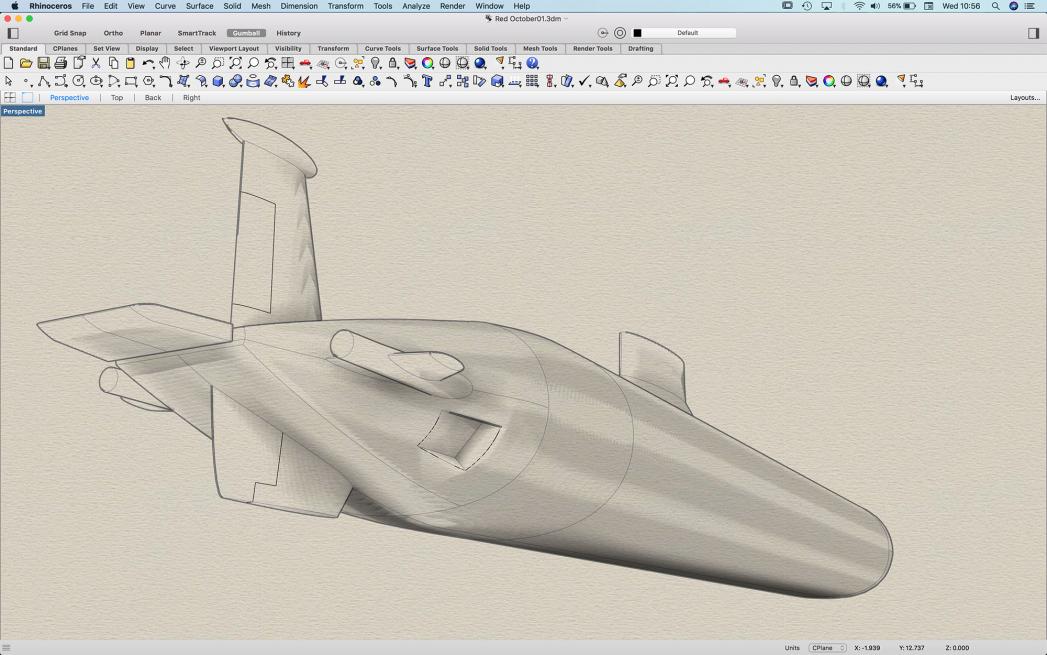
Task: Switch to the Curve Tools tab
Action: click(x=382, y=48)
